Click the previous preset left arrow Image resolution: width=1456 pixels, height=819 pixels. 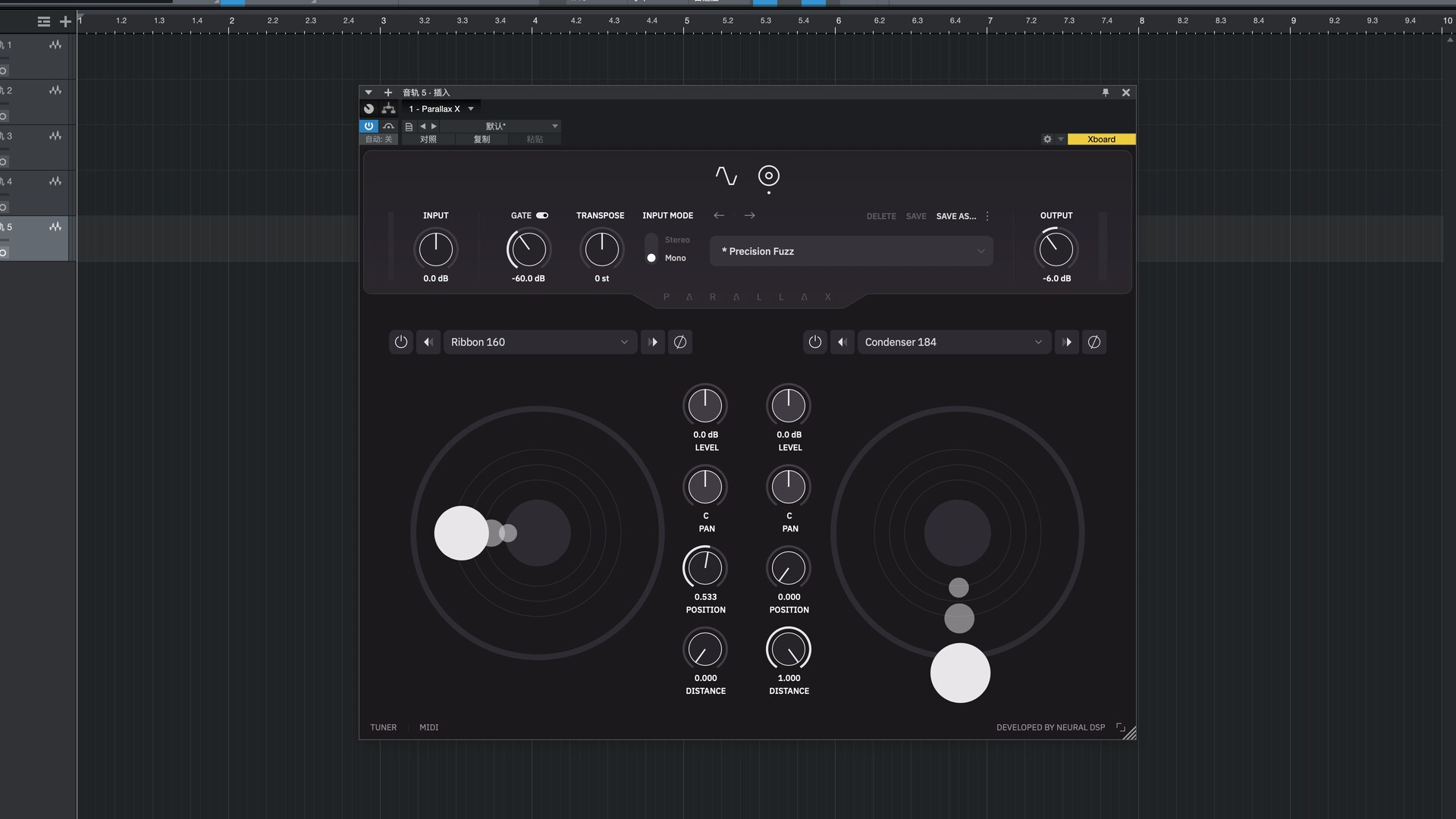click(x=719, y=216)
